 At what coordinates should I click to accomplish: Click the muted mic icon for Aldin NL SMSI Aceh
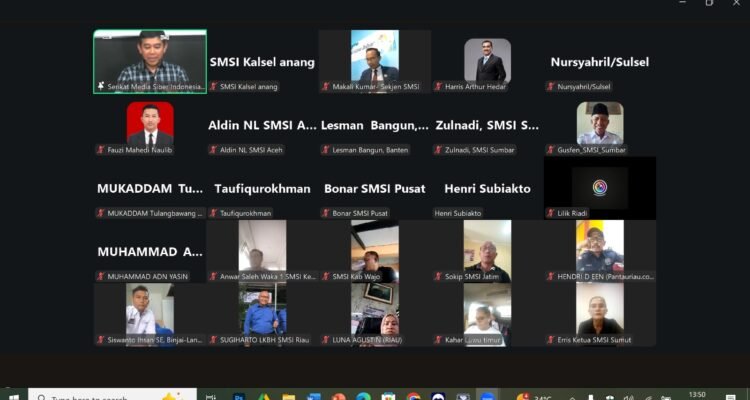[x=214, y=150]
